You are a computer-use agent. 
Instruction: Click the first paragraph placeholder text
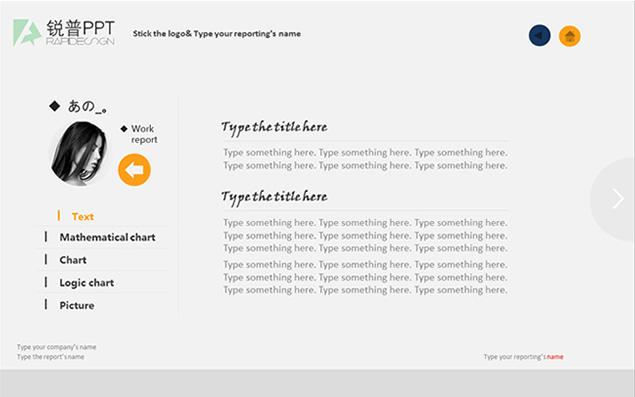click(365, 159)
